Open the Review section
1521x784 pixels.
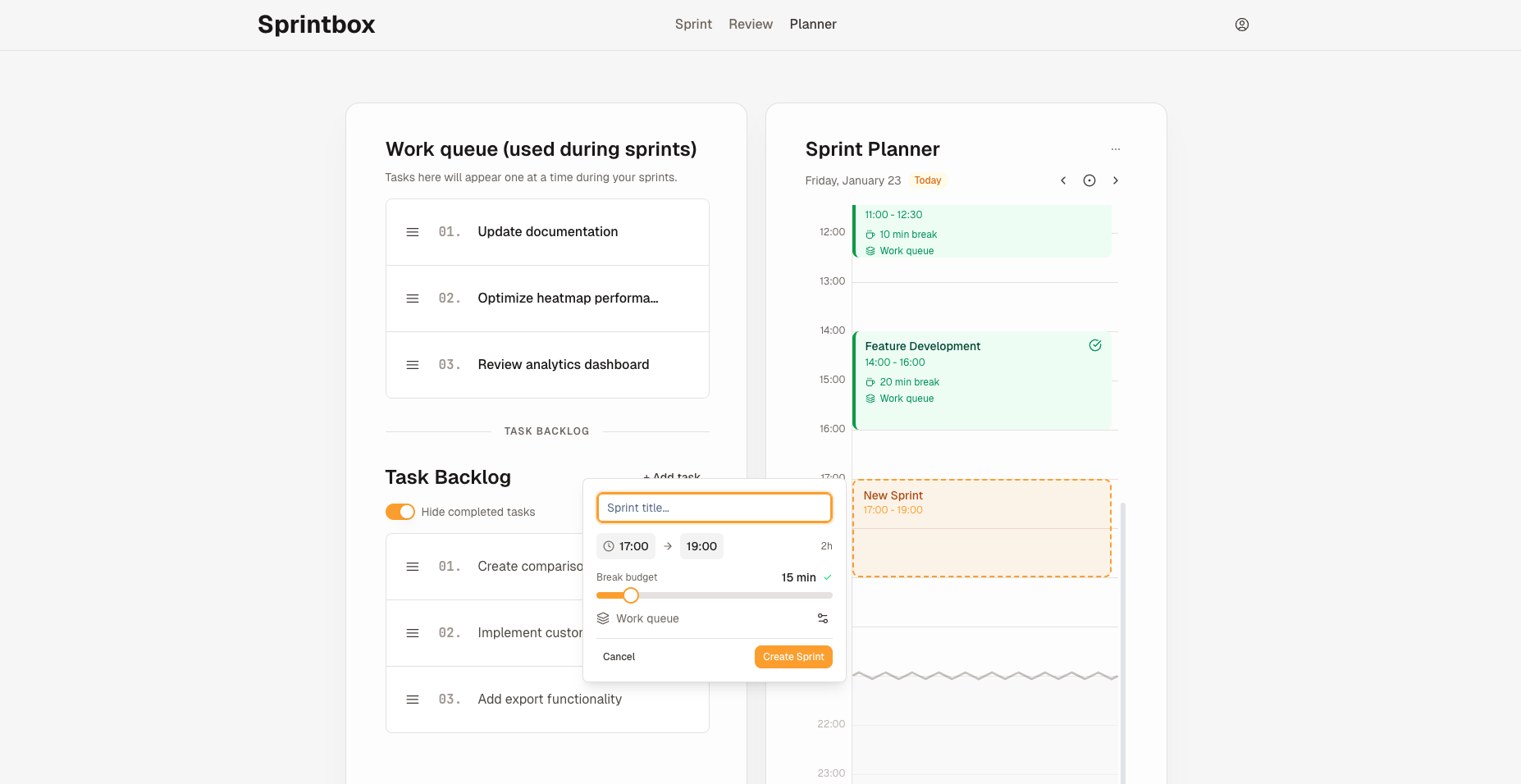click(750, 24)
